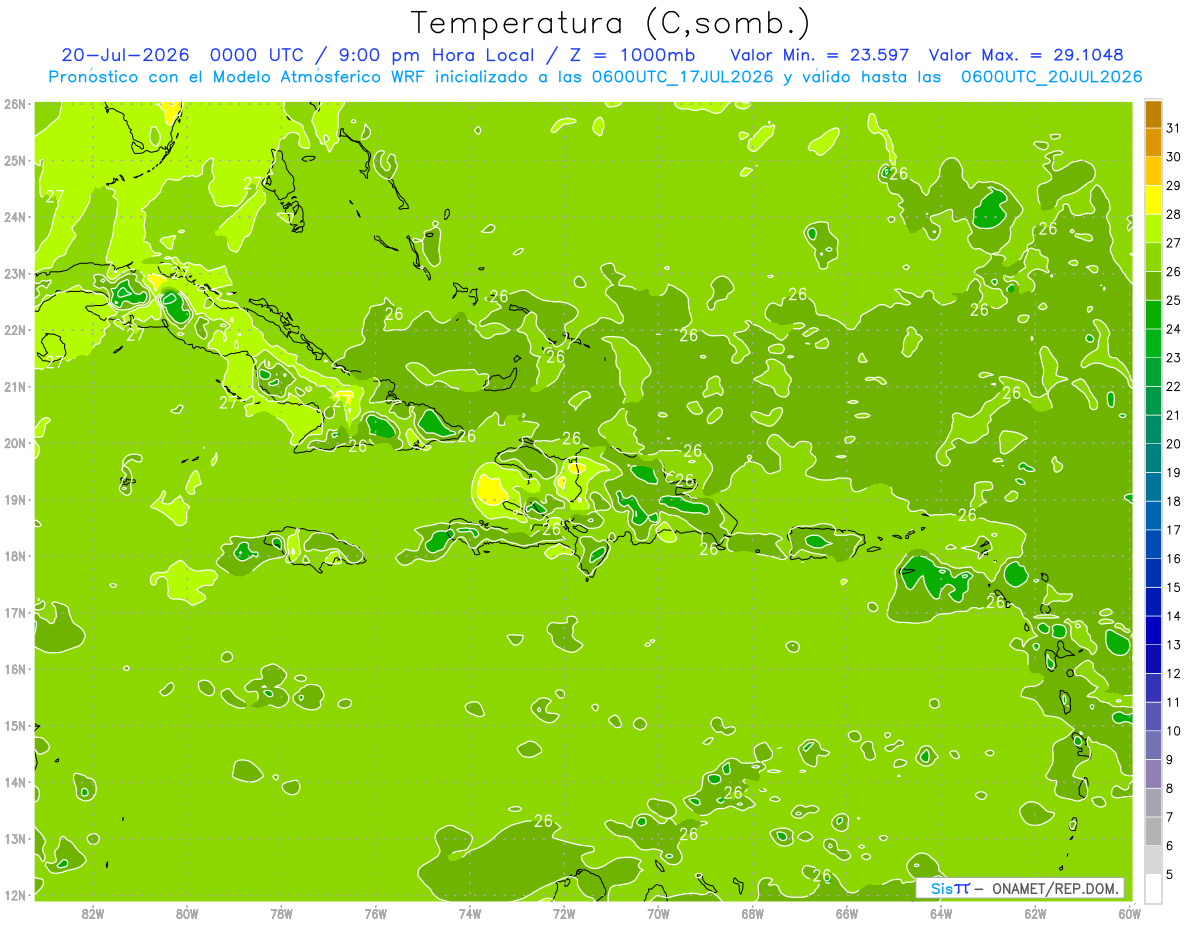
Task: Click the "Valor Max. = 29.1048" readout
Action: tap(1025, 55)
